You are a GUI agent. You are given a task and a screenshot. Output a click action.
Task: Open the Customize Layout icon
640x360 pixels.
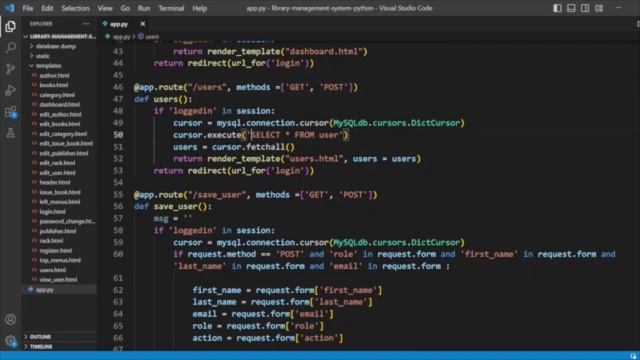click(599, 8)
